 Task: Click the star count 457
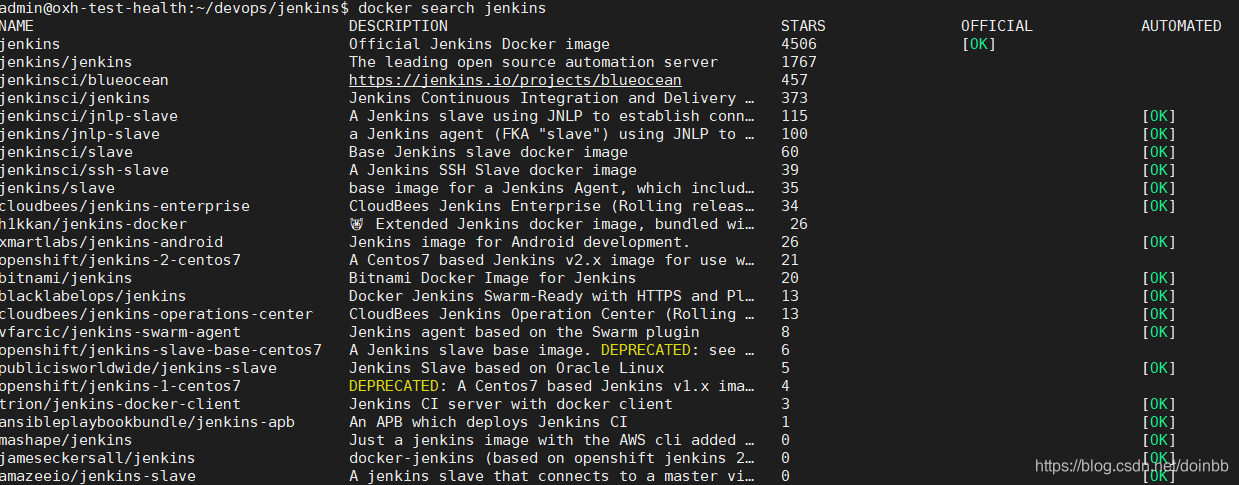pyautogui.click(x=794, y=80)
